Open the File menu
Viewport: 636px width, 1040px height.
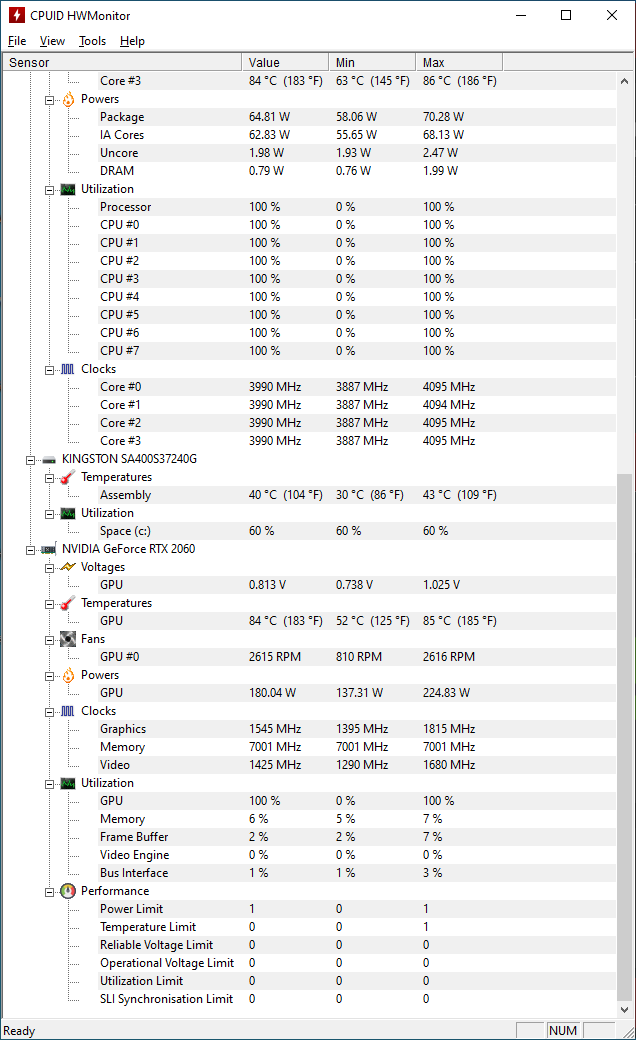(17, 41)
